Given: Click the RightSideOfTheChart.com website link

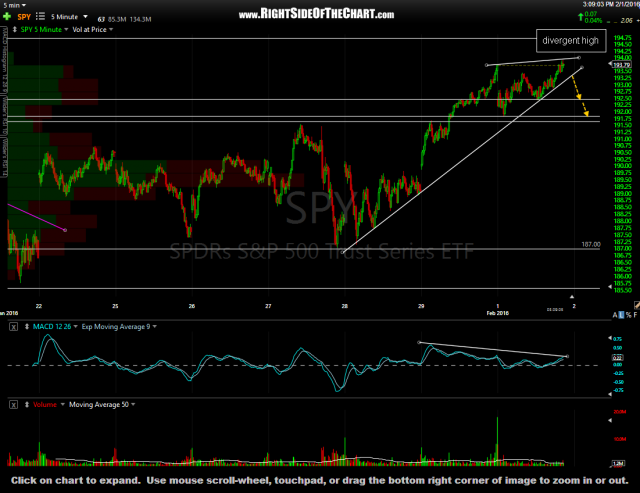Looking at the screenshot, I should coord(316,14).
